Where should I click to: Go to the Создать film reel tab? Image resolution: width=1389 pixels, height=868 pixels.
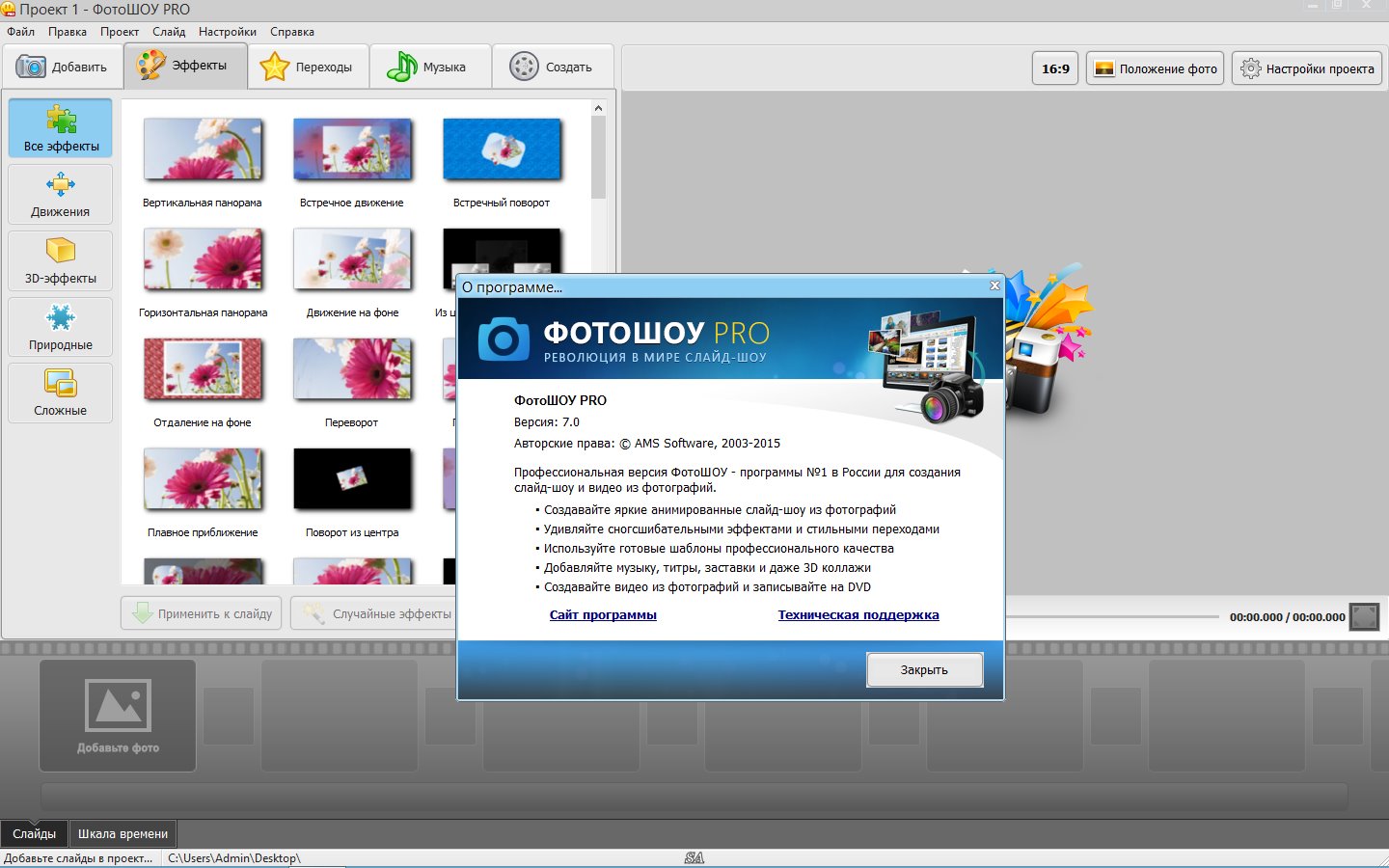(x=552, y=67)
